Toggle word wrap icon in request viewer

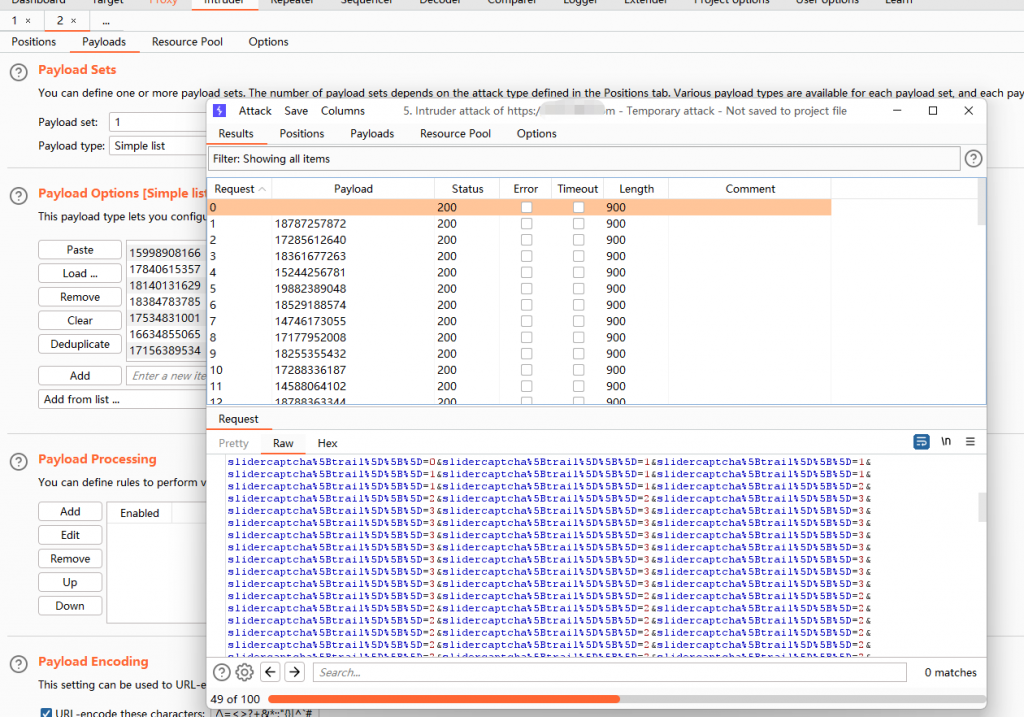[x=921, y=442]
